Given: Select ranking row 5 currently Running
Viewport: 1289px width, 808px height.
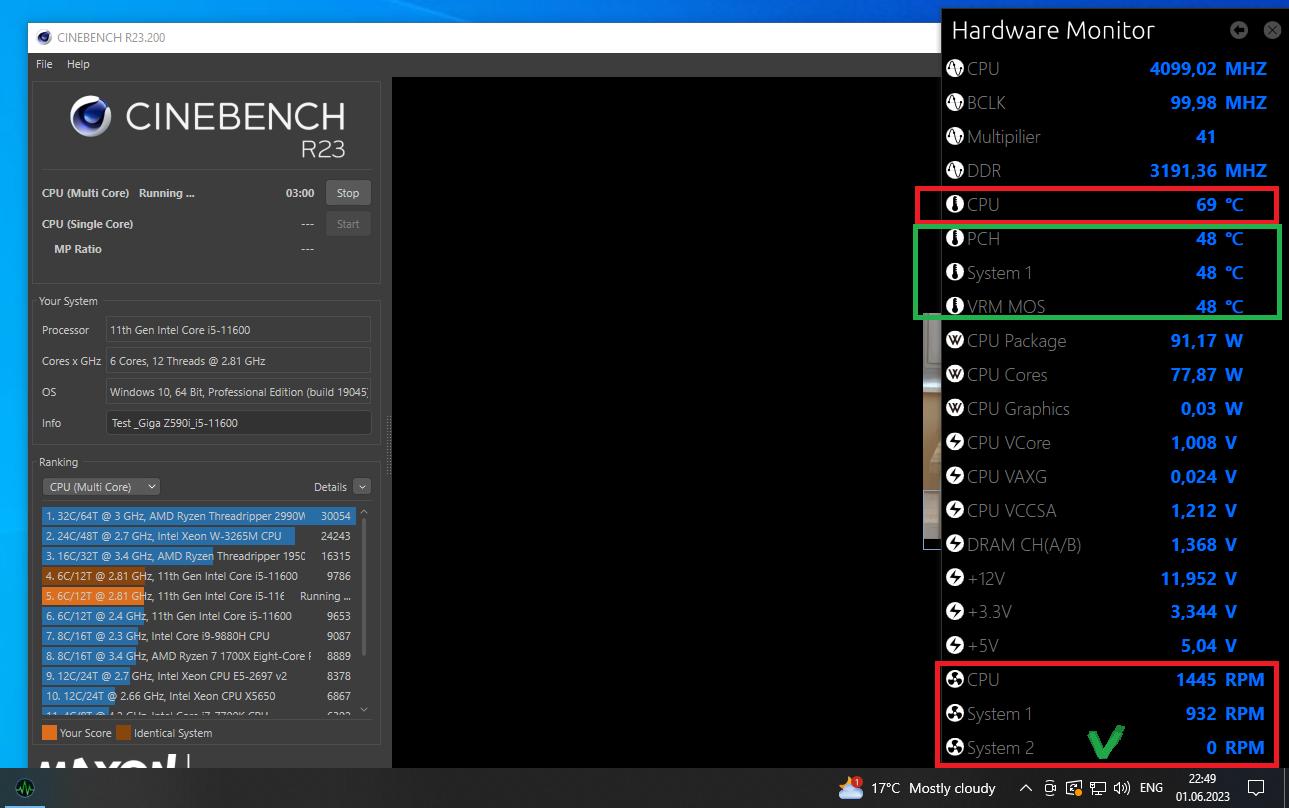Looking at the screenshot, I should click(x=198, y=596).
